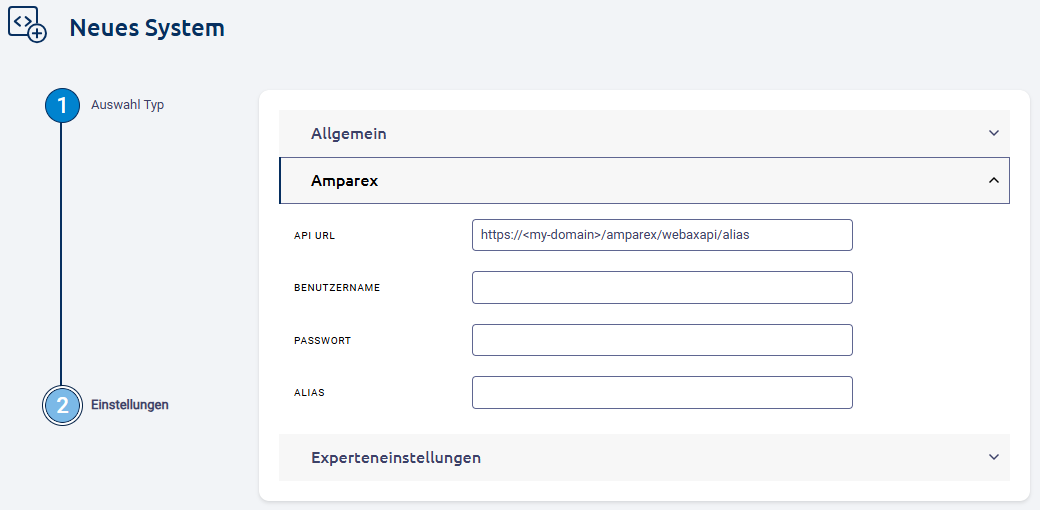Collapse Amparex using its up chevron

993,181
